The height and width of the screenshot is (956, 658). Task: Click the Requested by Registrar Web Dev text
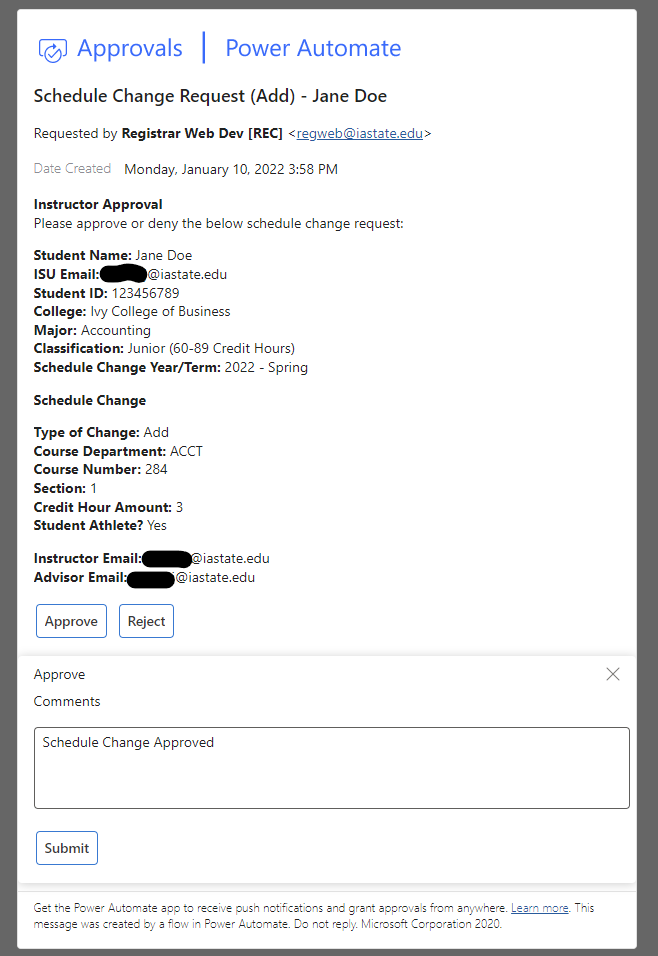point(158,134)
